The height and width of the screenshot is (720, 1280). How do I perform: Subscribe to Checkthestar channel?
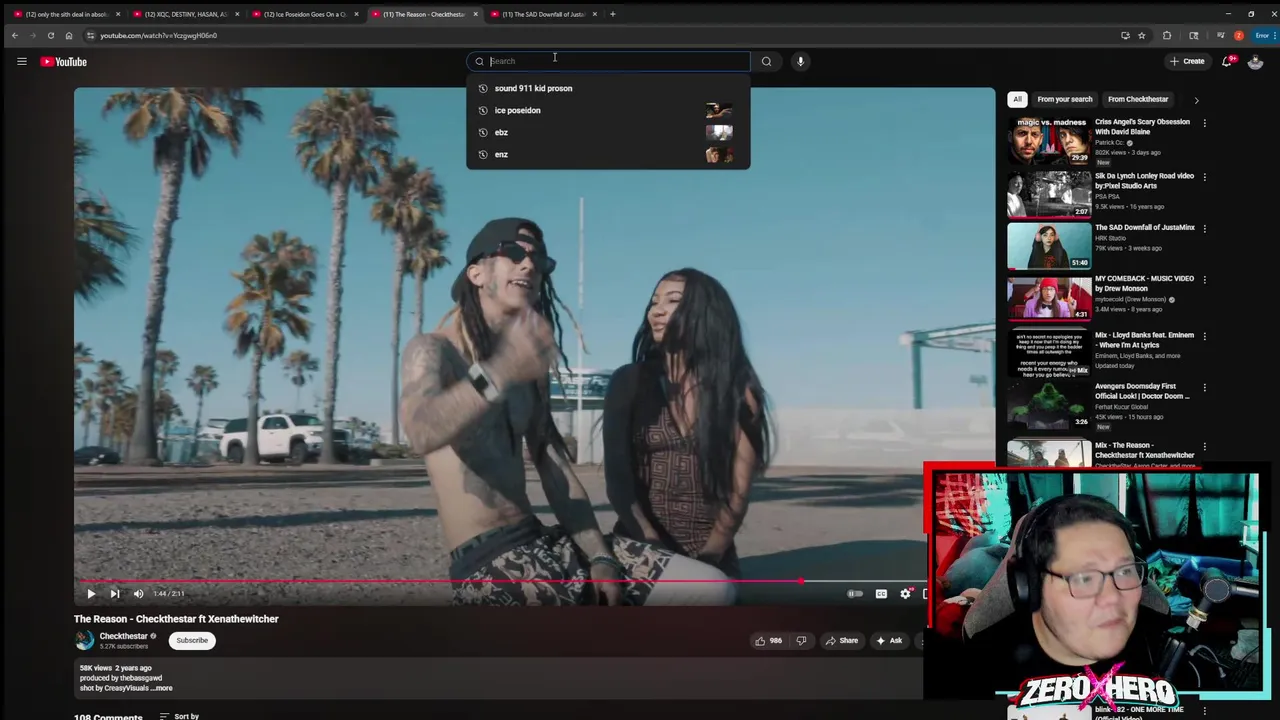coord(192,640)
